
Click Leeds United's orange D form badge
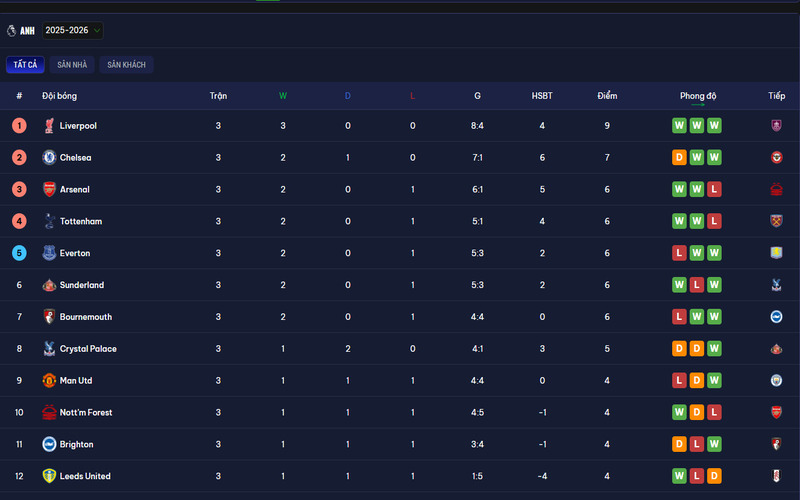point(714,476)
